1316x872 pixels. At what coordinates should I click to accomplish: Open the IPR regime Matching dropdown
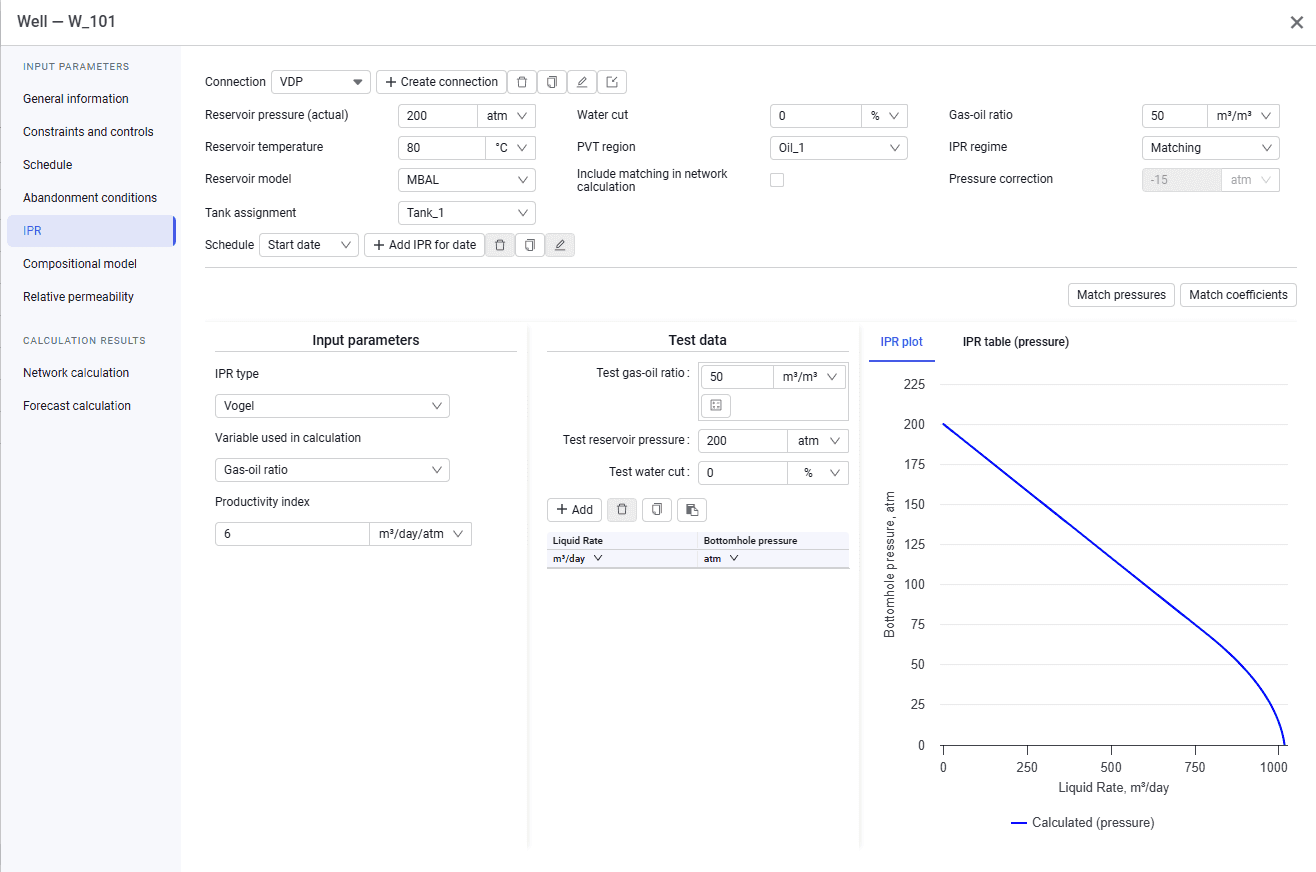1211,148
